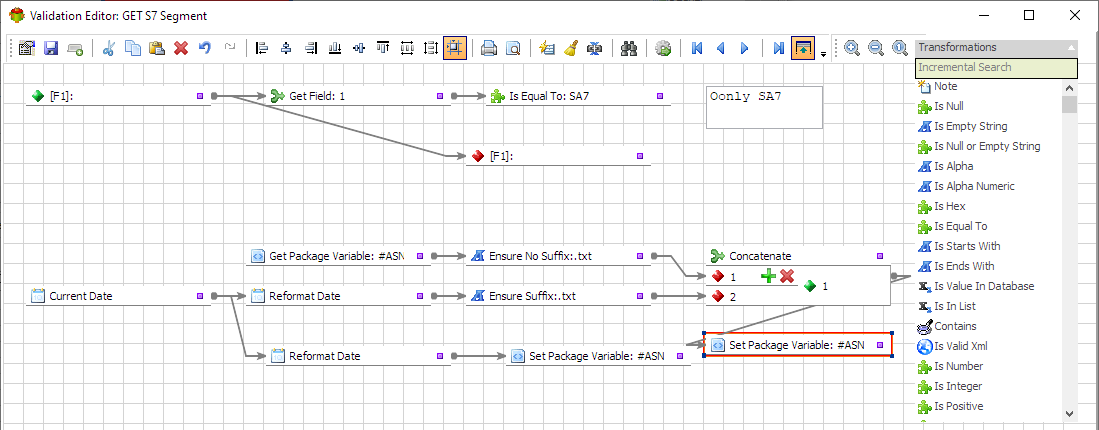Viewport: 1099px width, 430px height.
Task: Select Is Alpha Numeric transformation
Action: point(974,186)
